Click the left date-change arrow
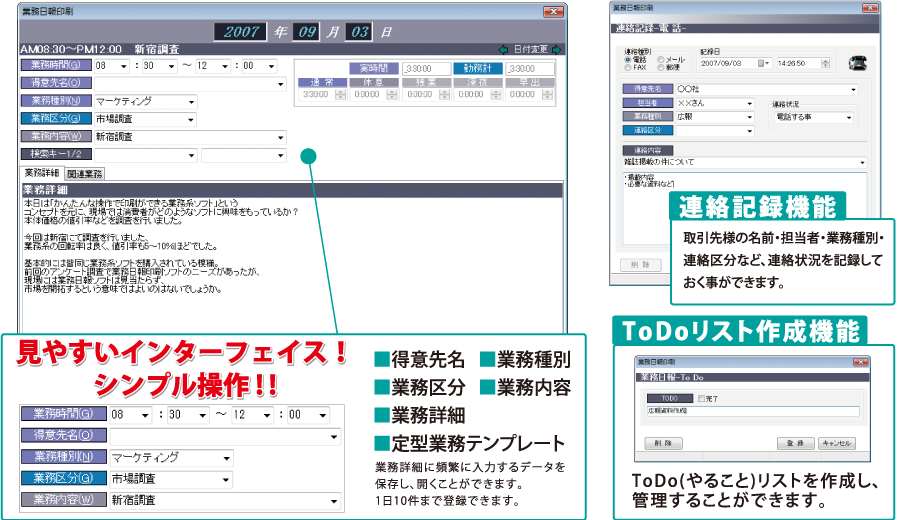This screenshot has width=897, height=520. click(504, 49)
